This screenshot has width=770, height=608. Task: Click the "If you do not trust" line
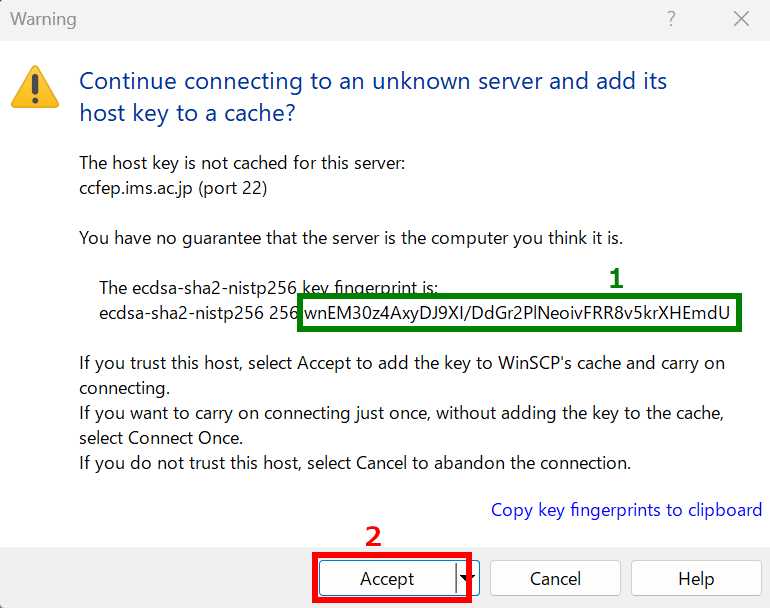[x=355, y=463]
